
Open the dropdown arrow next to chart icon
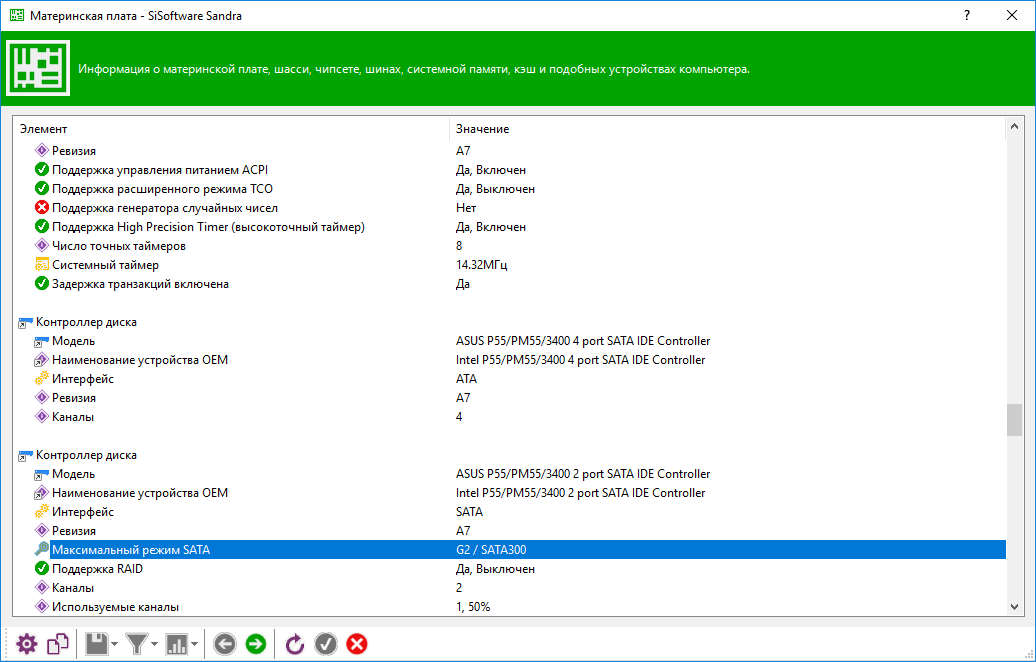click(194, 644)
